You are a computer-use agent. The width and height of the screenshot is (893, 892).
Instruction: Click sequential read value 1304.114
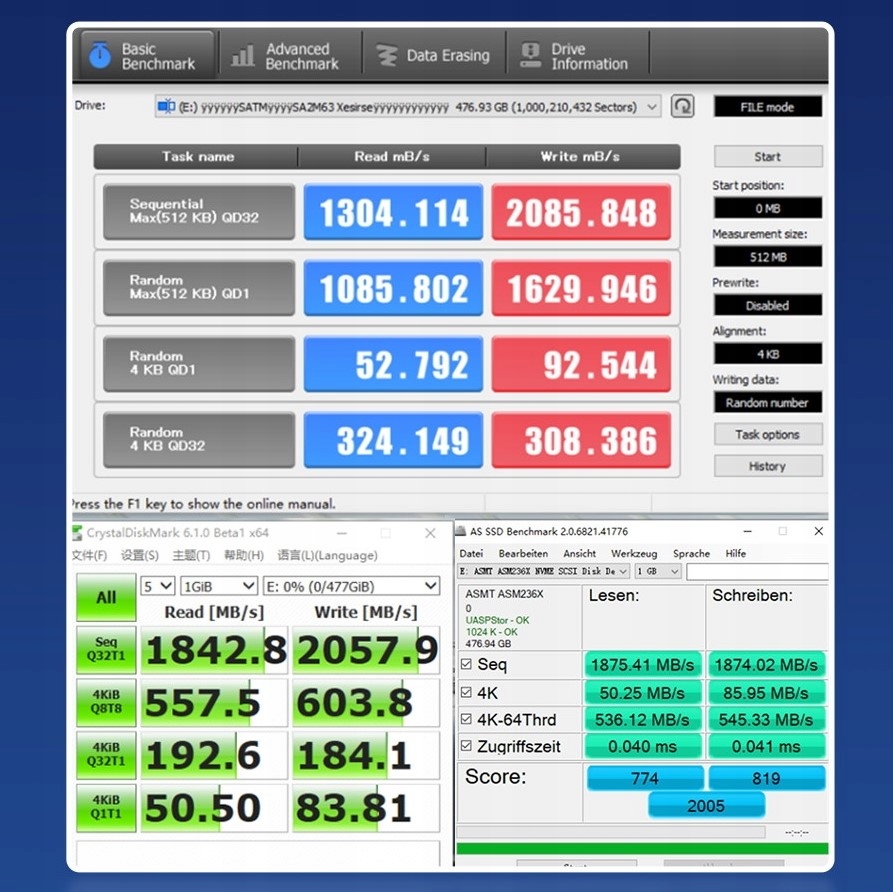pyautogui.click(x=393, y=211)
